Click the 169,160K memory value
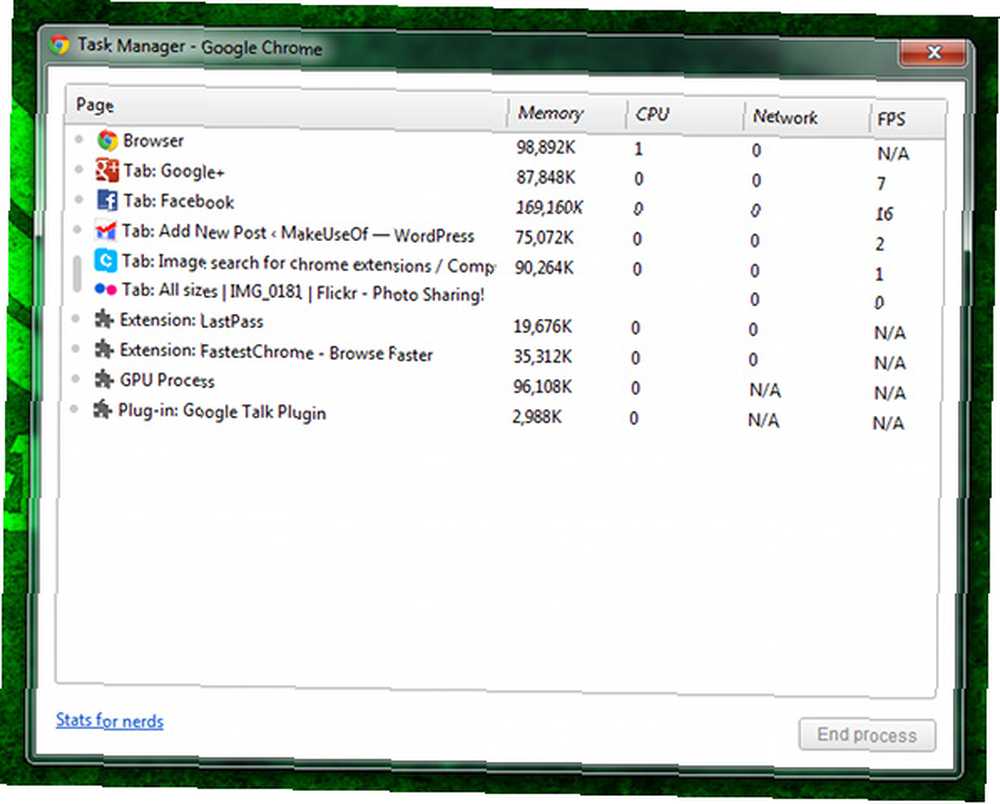1000x804 pixels. [549, 207]
